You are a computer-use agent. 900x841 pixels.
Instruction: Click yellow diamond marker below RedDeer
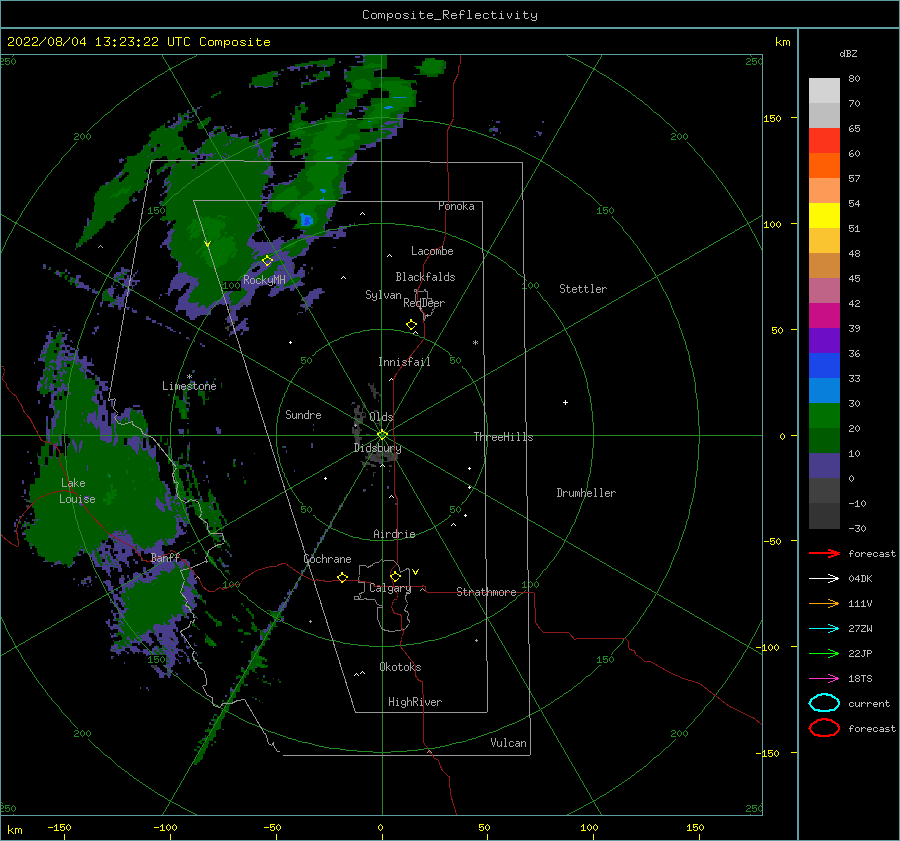point(411,325)
